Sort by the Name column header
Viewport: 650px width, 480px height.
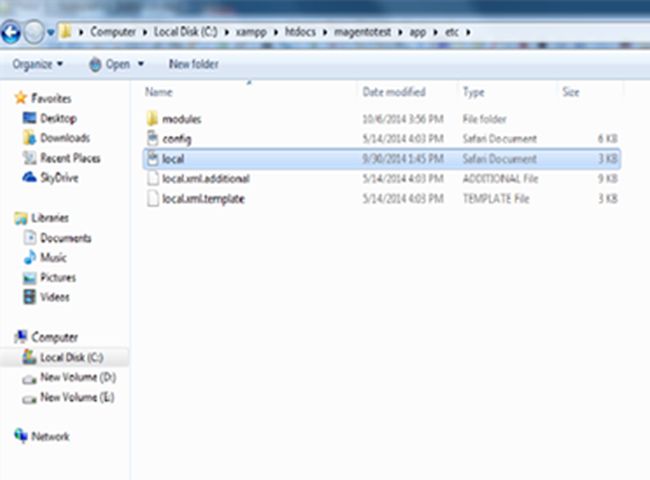pos(158,92)
